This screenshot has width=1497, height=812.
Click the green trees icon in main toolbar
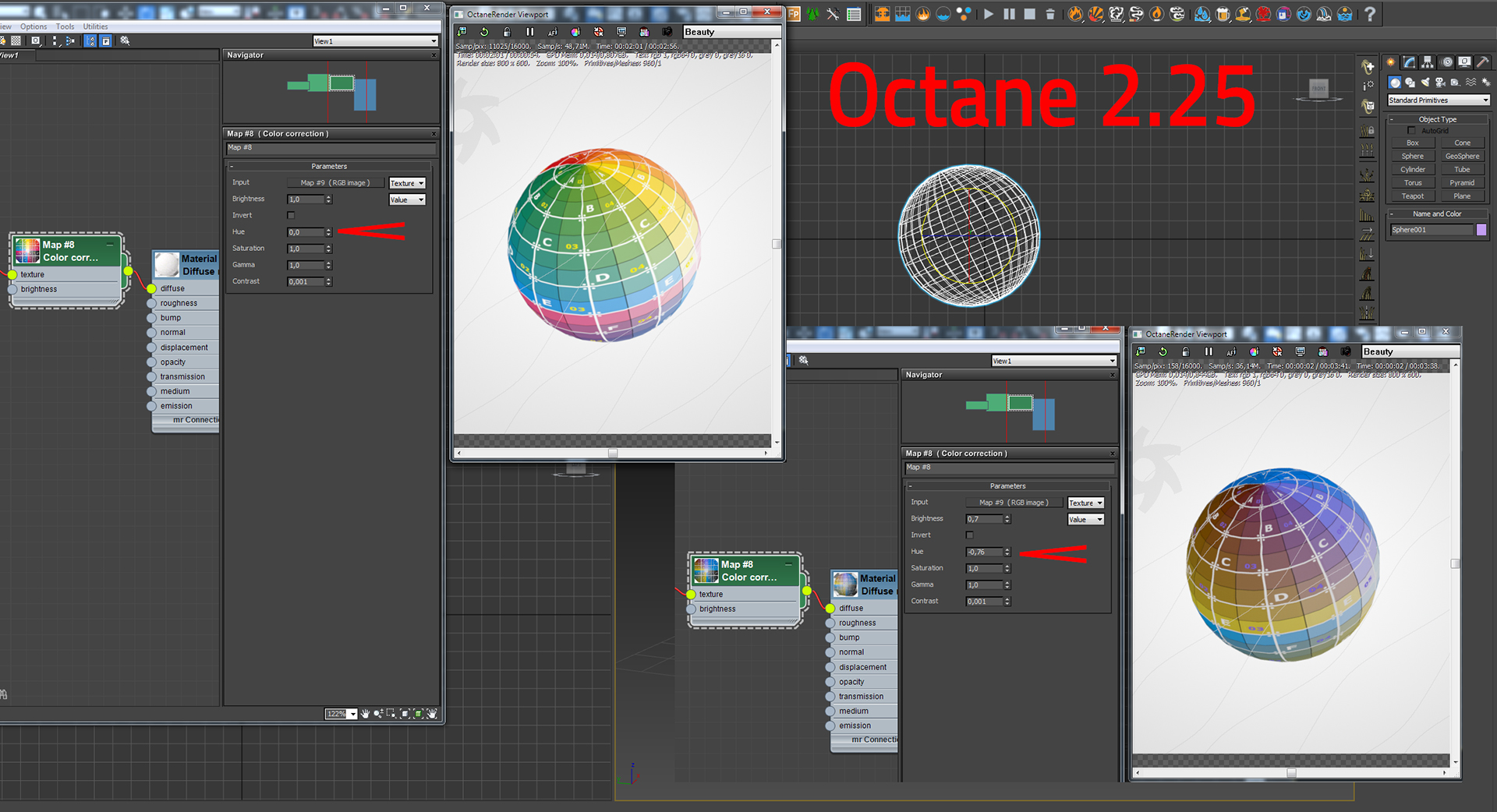pos(813,14)
